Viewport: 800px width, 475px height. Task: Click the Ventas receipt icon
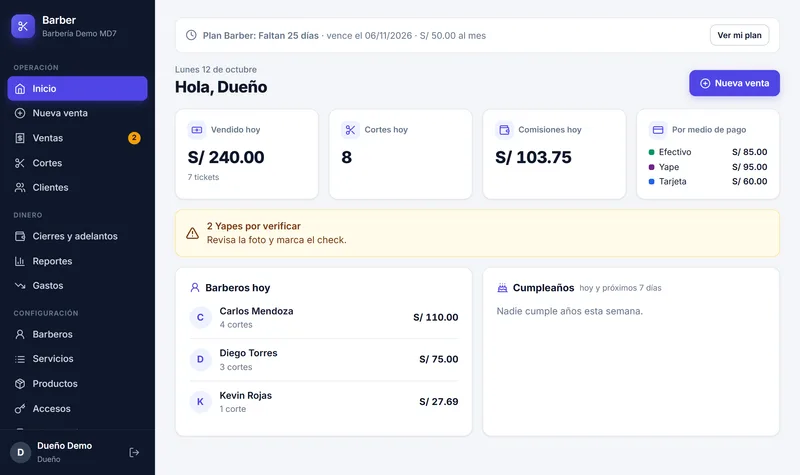click(20, 138)
